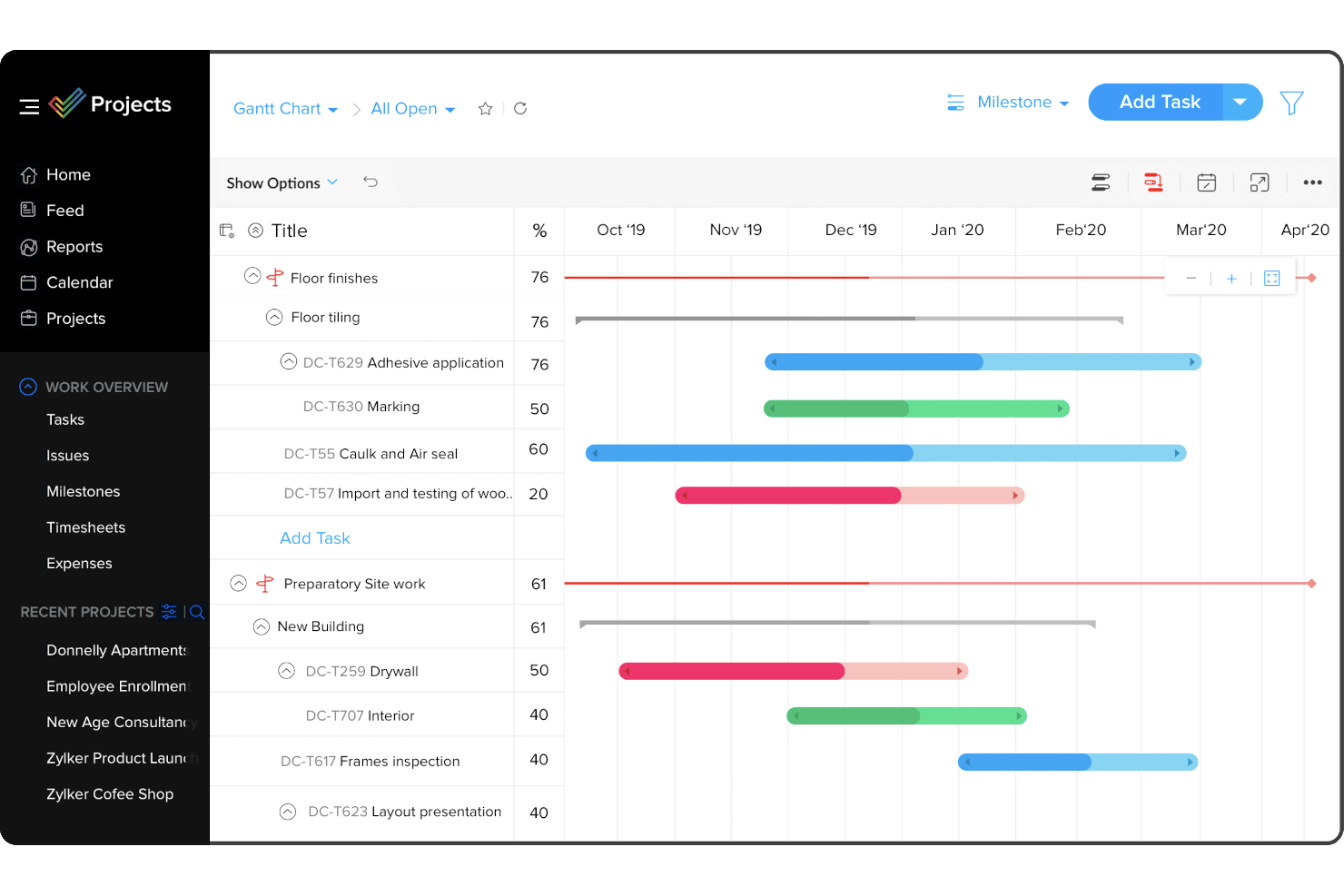Expand the Gantt chart to fullscreen
The width and height of the screenshot is (1344, 896).
[x=1259, y=182]
